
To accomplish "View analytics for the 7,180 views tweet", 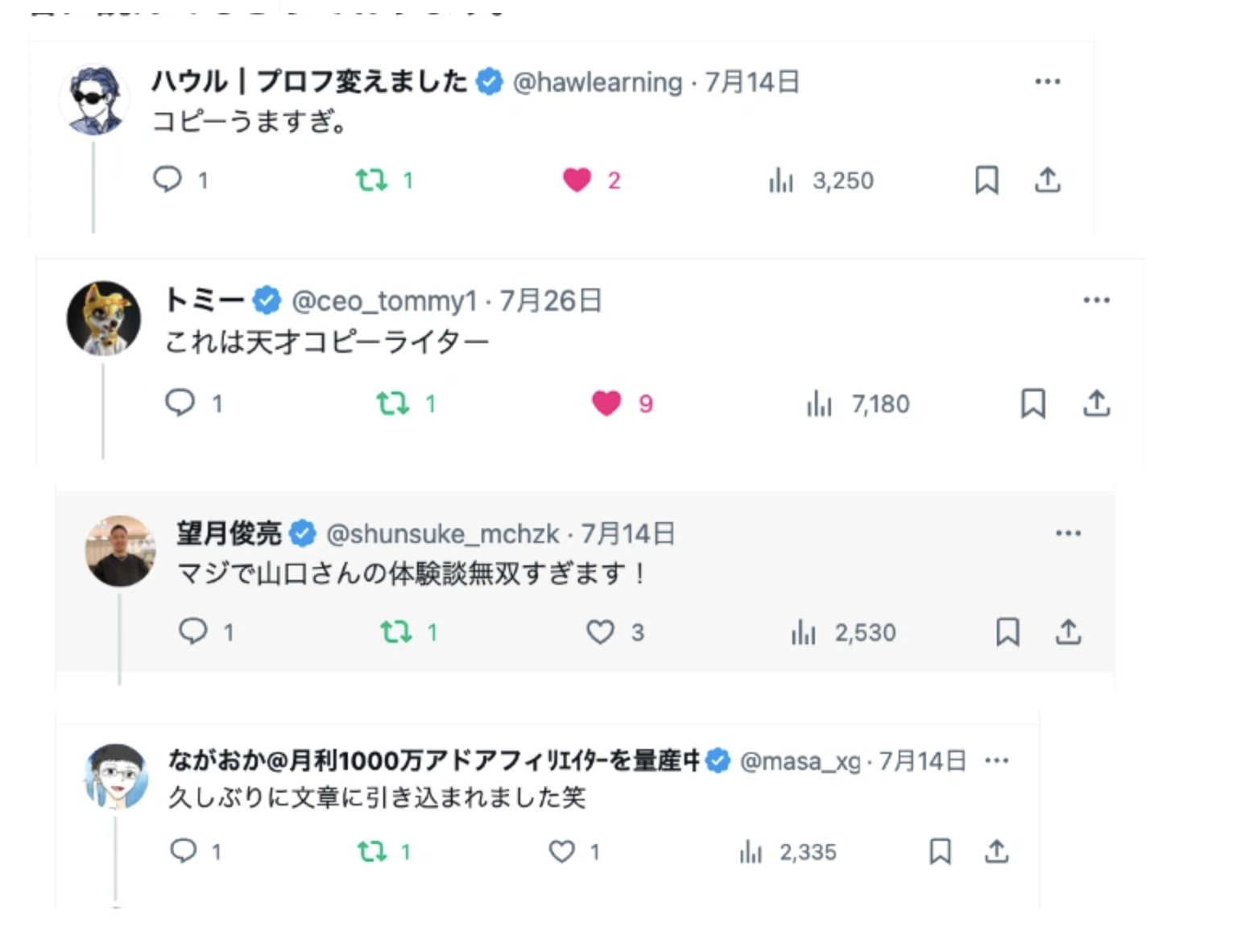I will [820, 404].
